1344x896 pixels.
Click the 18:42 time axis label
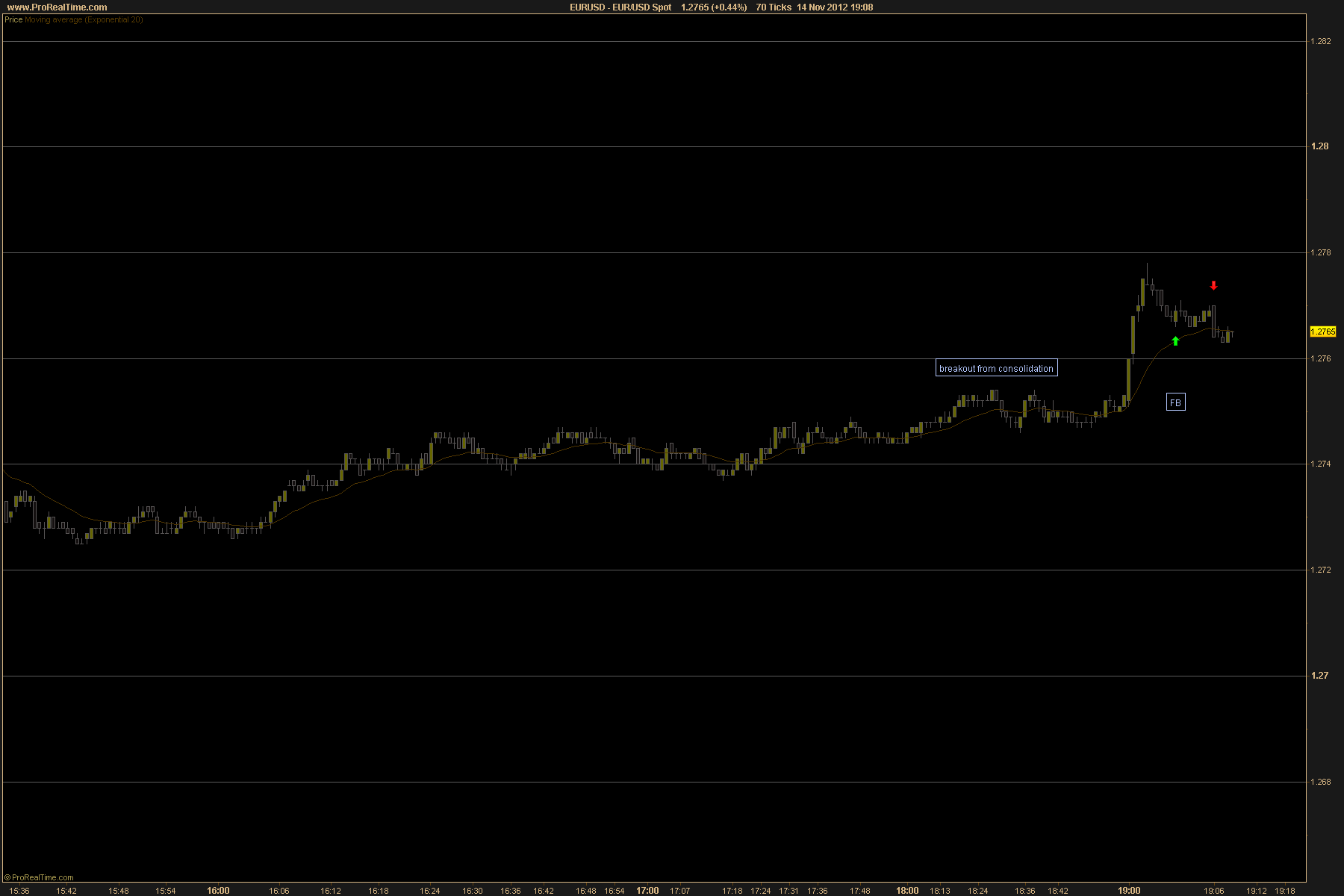pos(1058,891)
